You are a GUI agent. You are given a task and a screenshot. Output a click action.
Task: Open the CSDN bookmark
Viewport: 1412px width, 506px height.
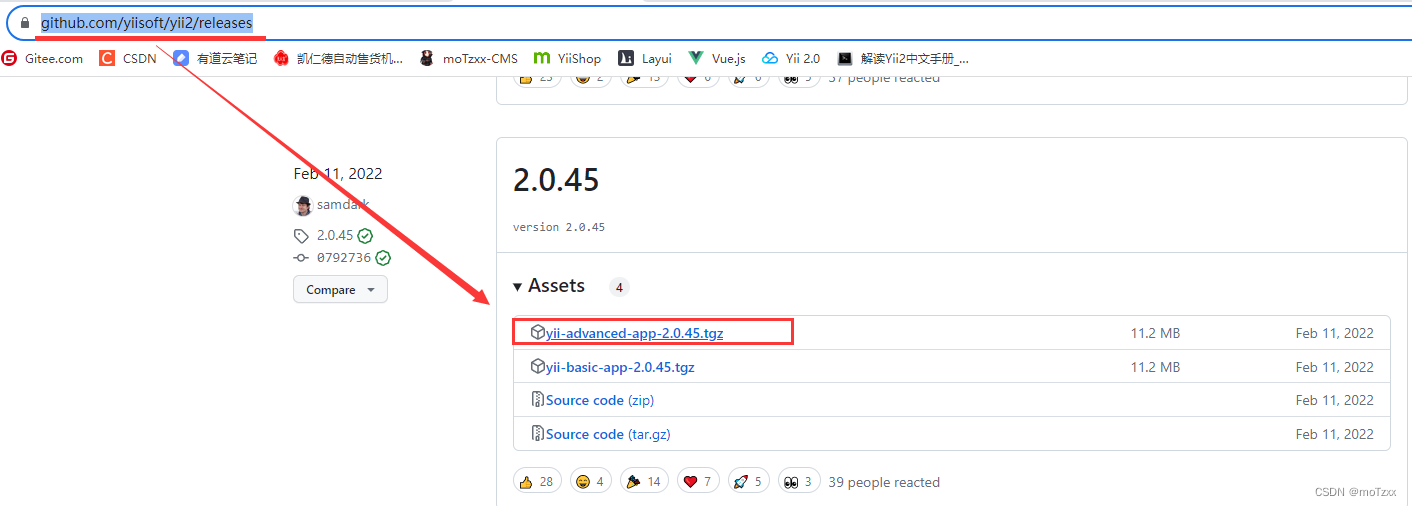[128, 58]
